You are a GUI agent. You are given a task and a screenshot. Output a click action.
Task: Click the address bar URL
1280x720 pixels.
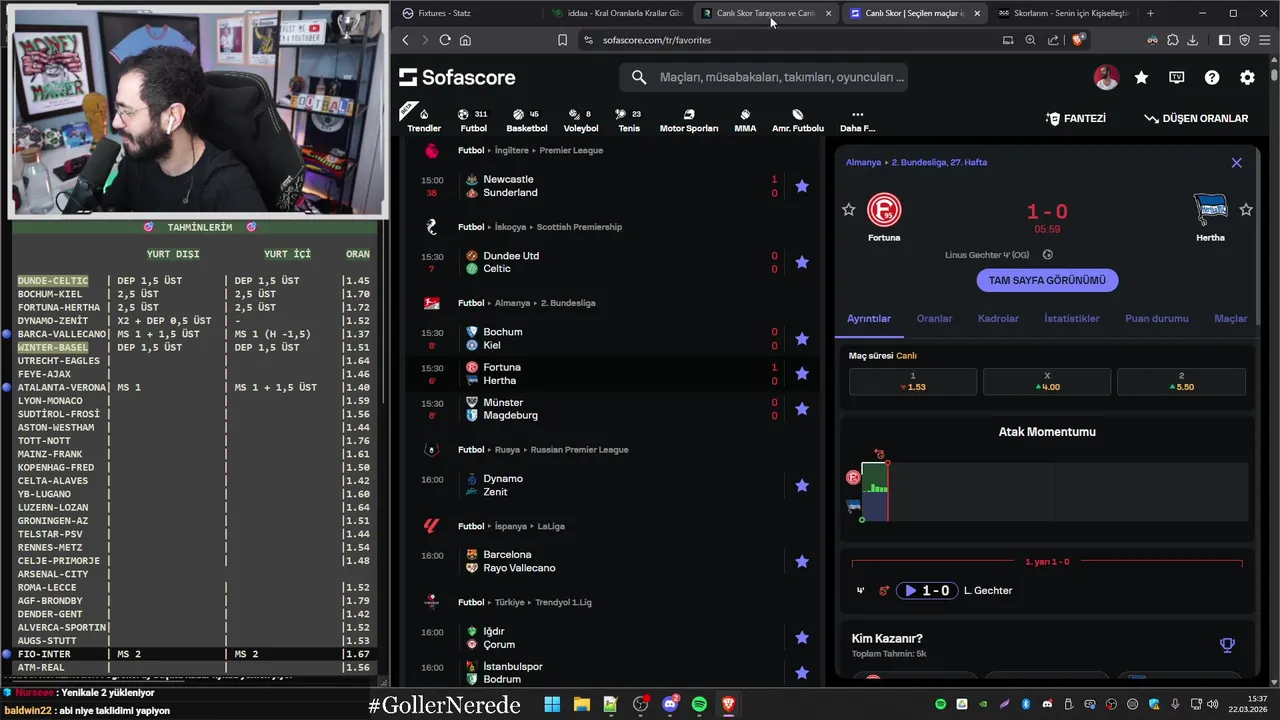coord(657,40)
